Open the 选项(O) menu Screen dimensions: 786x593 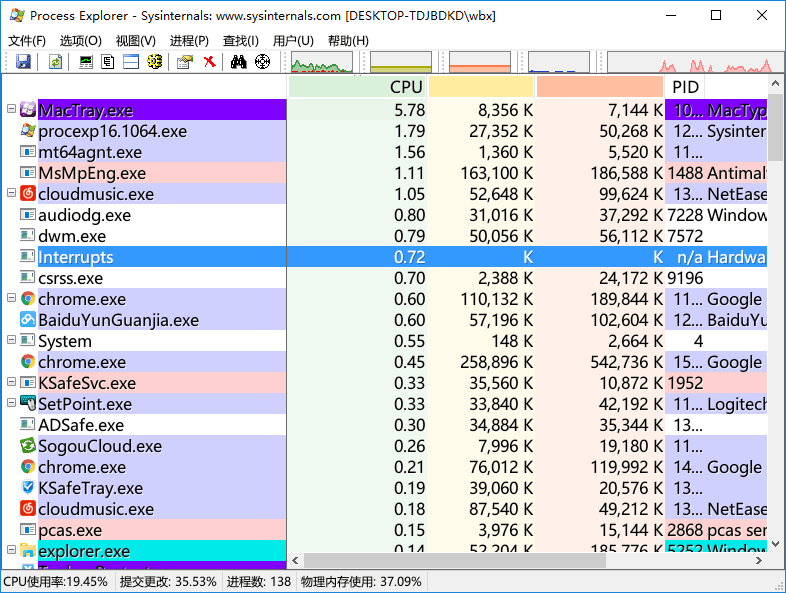[81, 41]
